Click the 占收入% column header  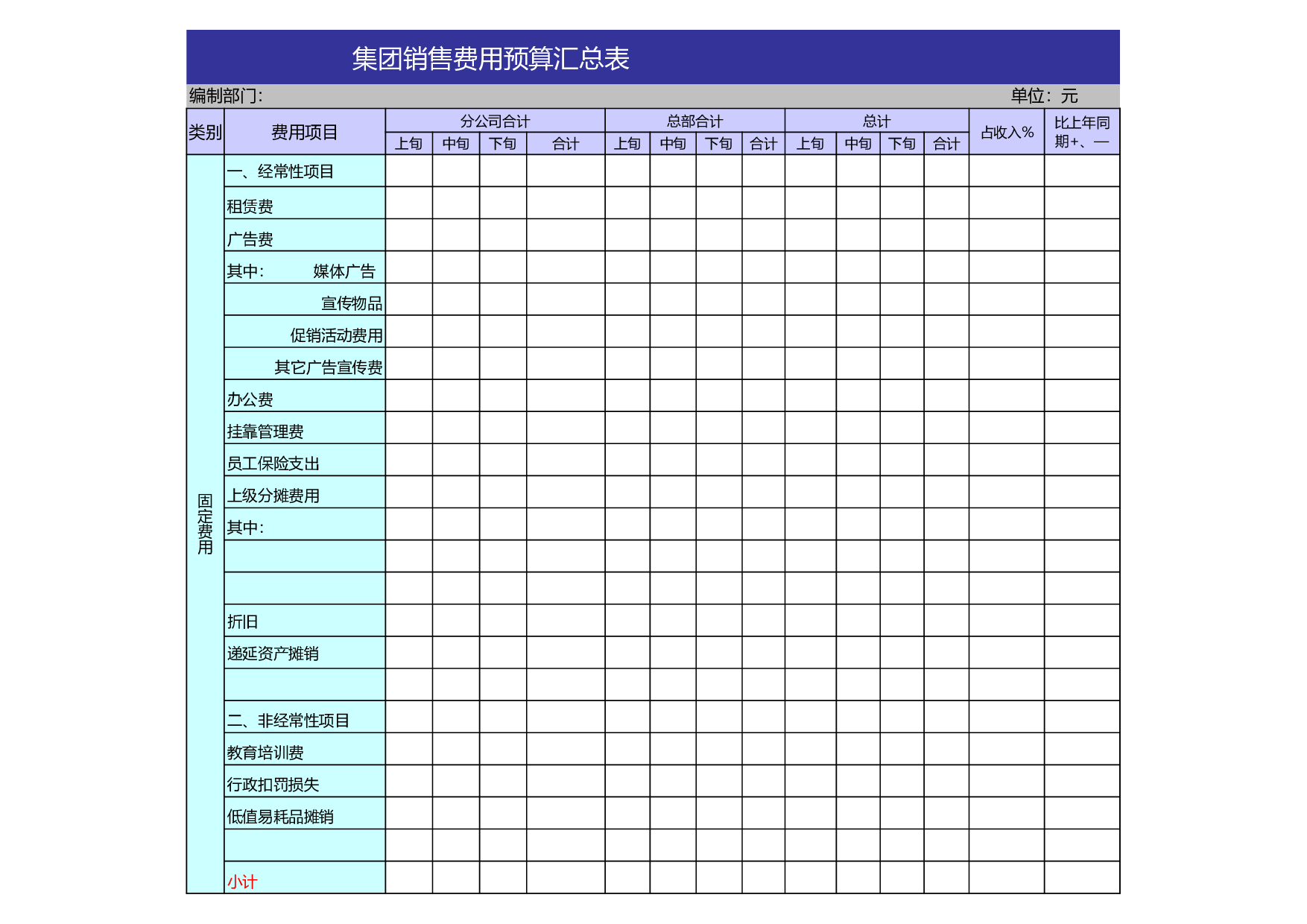[1007, 133]
